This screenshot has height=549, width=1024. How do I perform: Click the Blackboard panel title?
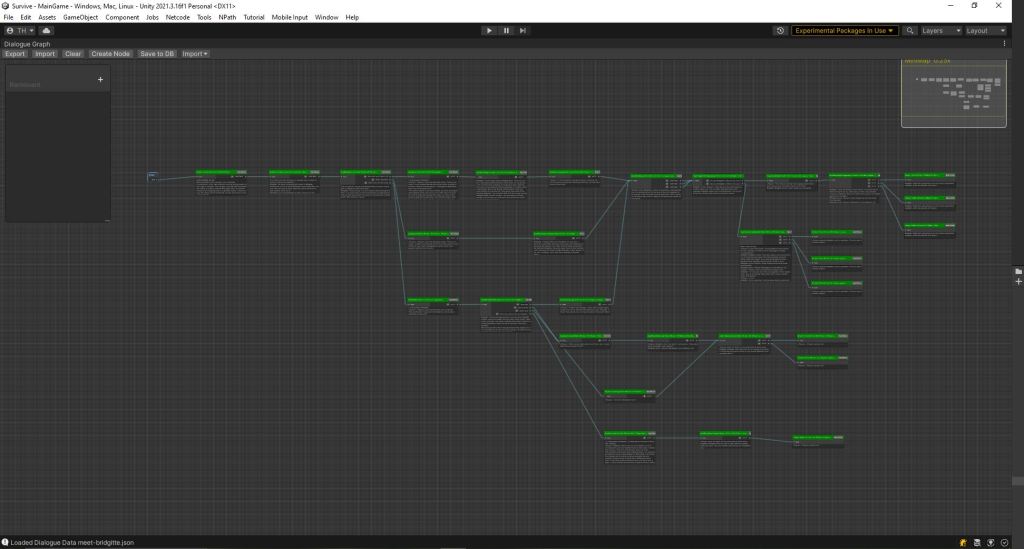pyautogui.click(x=25, y=85)
